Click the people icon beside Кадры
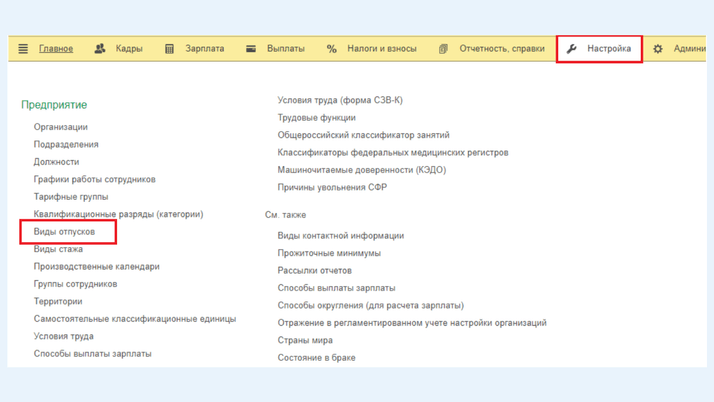 (x=100, y=49)
